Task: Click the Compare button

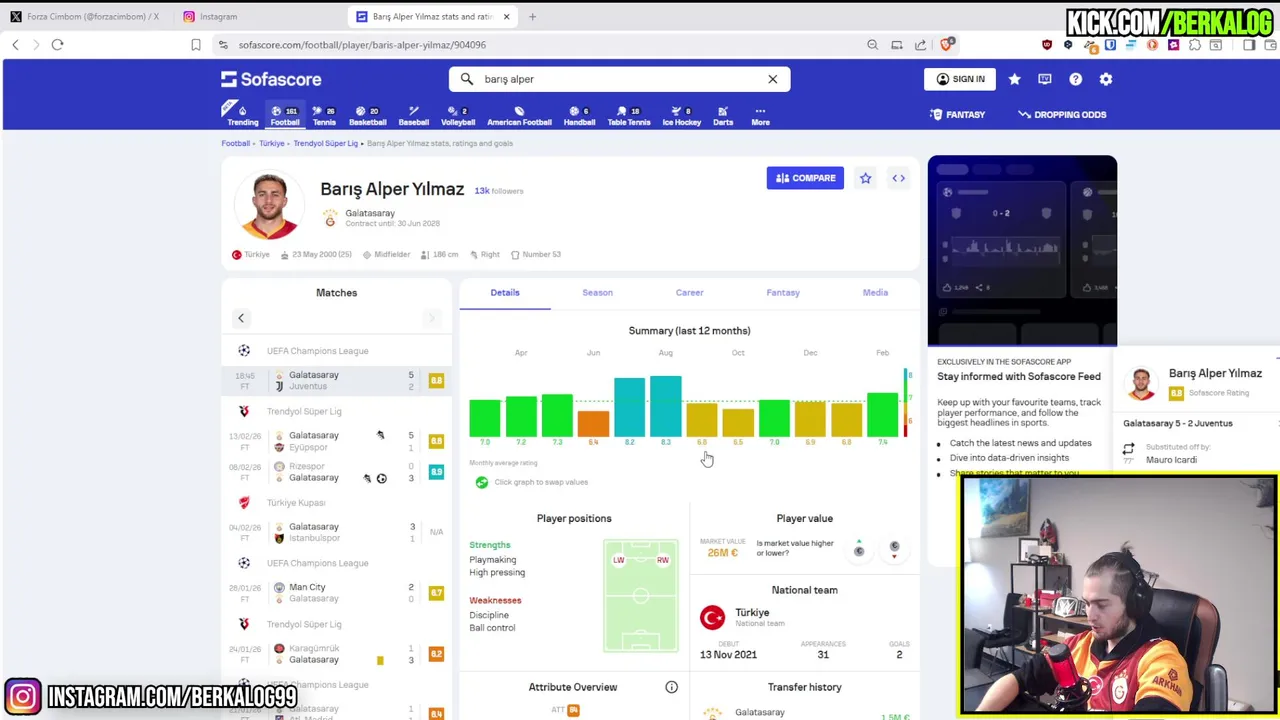Action: click(x=805, y=178)
